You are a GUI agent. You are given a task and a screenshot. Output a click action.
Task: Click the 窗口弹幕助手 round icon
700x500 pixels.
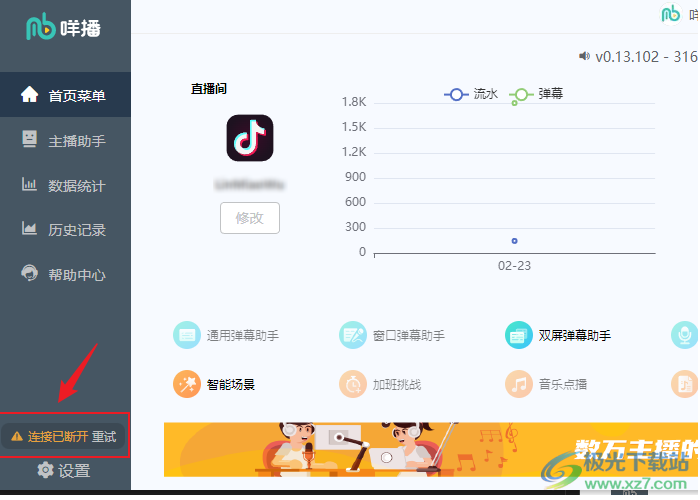coord(353,335)
